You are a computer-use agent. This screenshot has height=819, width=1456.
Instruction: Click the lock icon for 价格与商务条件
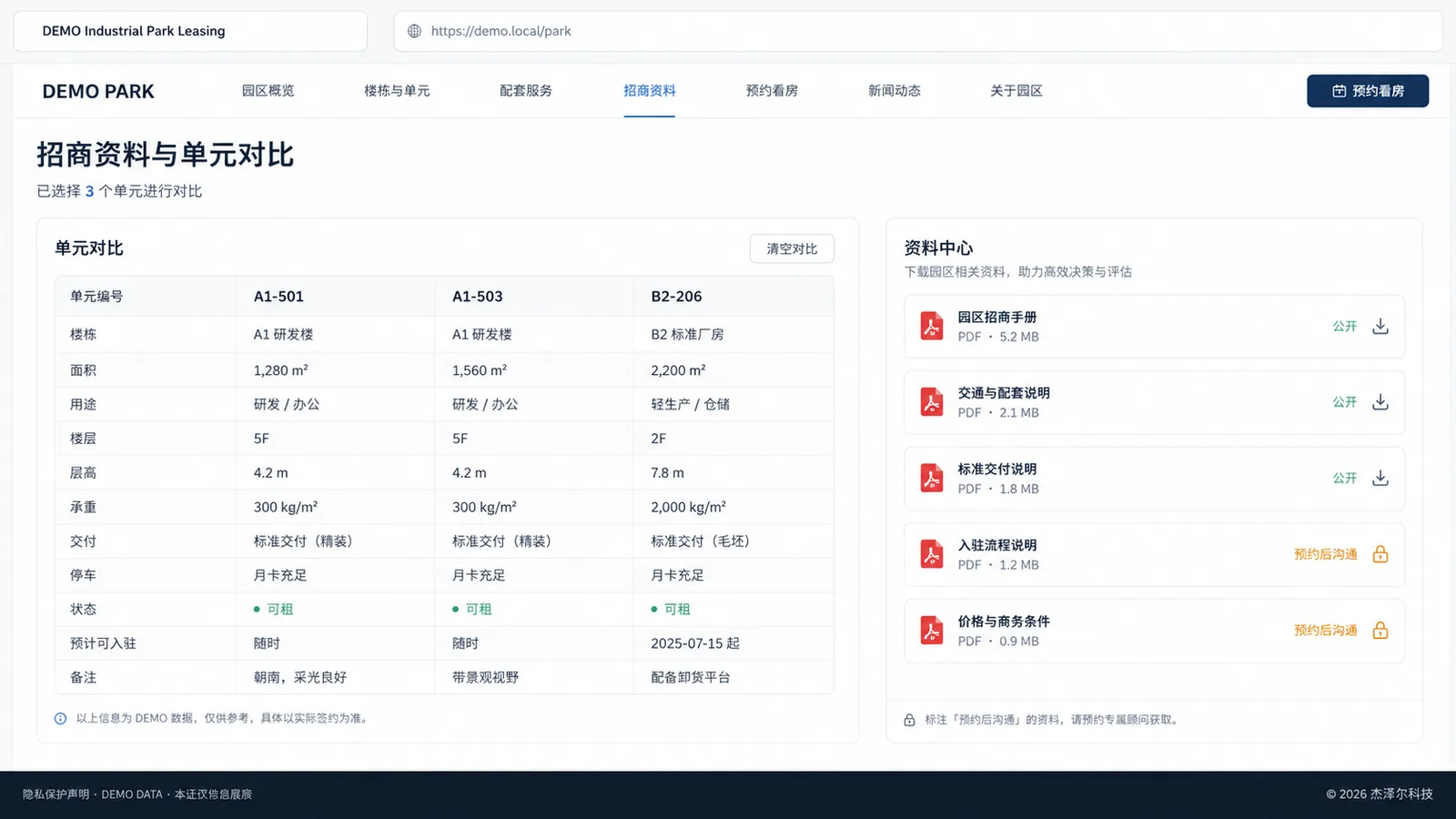1380,631
